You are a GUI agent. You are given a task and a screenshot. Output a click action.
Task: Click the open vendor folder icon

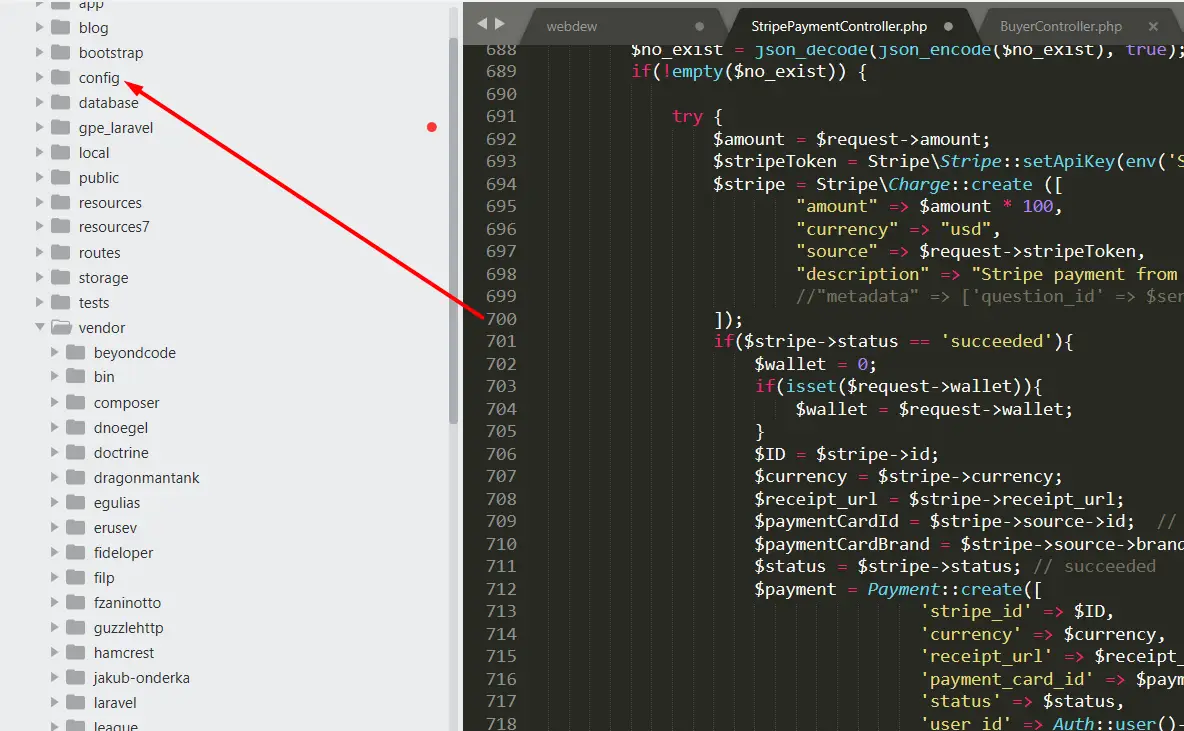60,327
